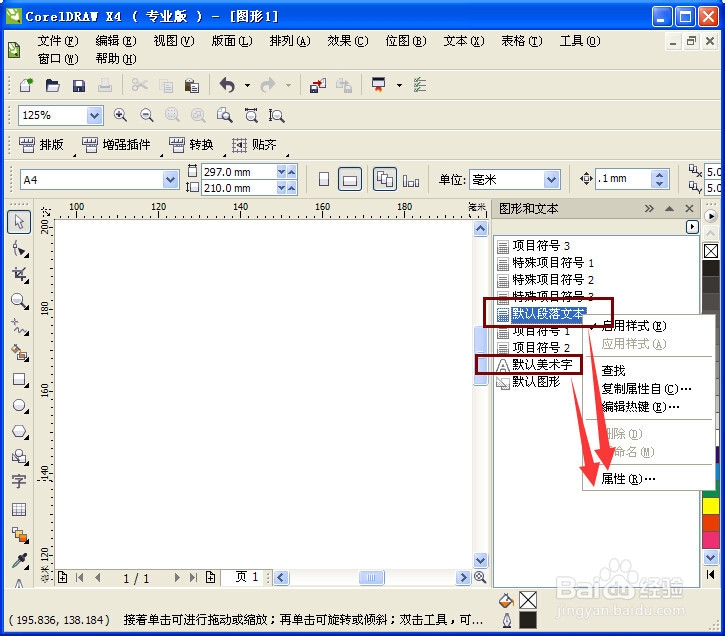Viewport: 725px width, 636px height.
Task: Select the Basic Shapes tool
Action: point(19,457)
